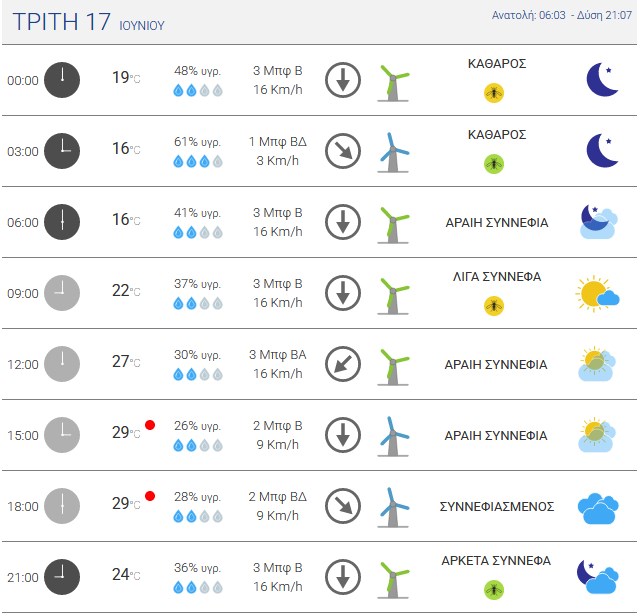Image resolution: width=641 pixels, height=616 pixels.
Task: Click the wind turbine icon at 15:00
Action: pos(393,436)
